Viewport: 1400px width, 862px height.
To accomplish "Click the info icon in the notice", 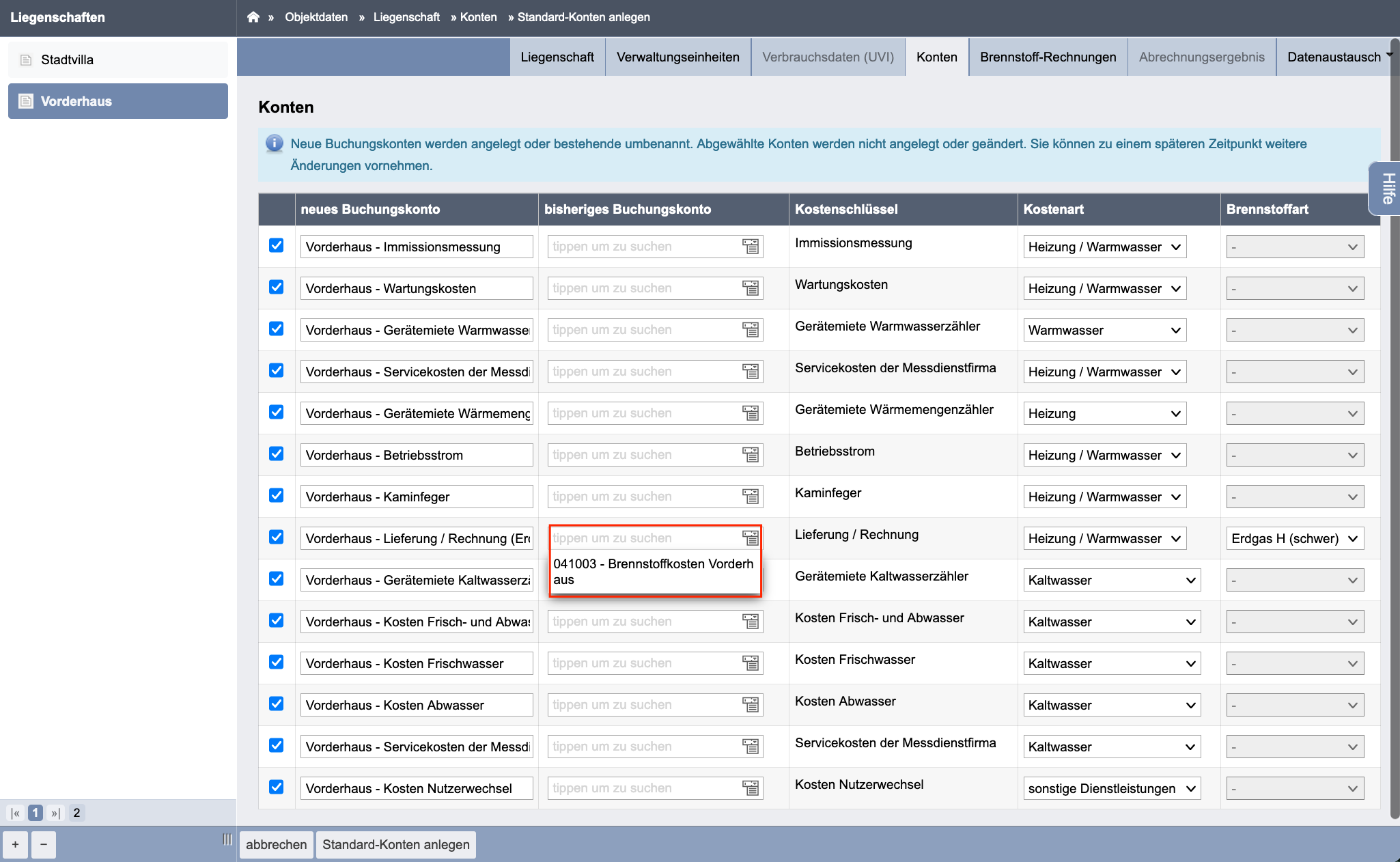I will click(x=274, y=143).
